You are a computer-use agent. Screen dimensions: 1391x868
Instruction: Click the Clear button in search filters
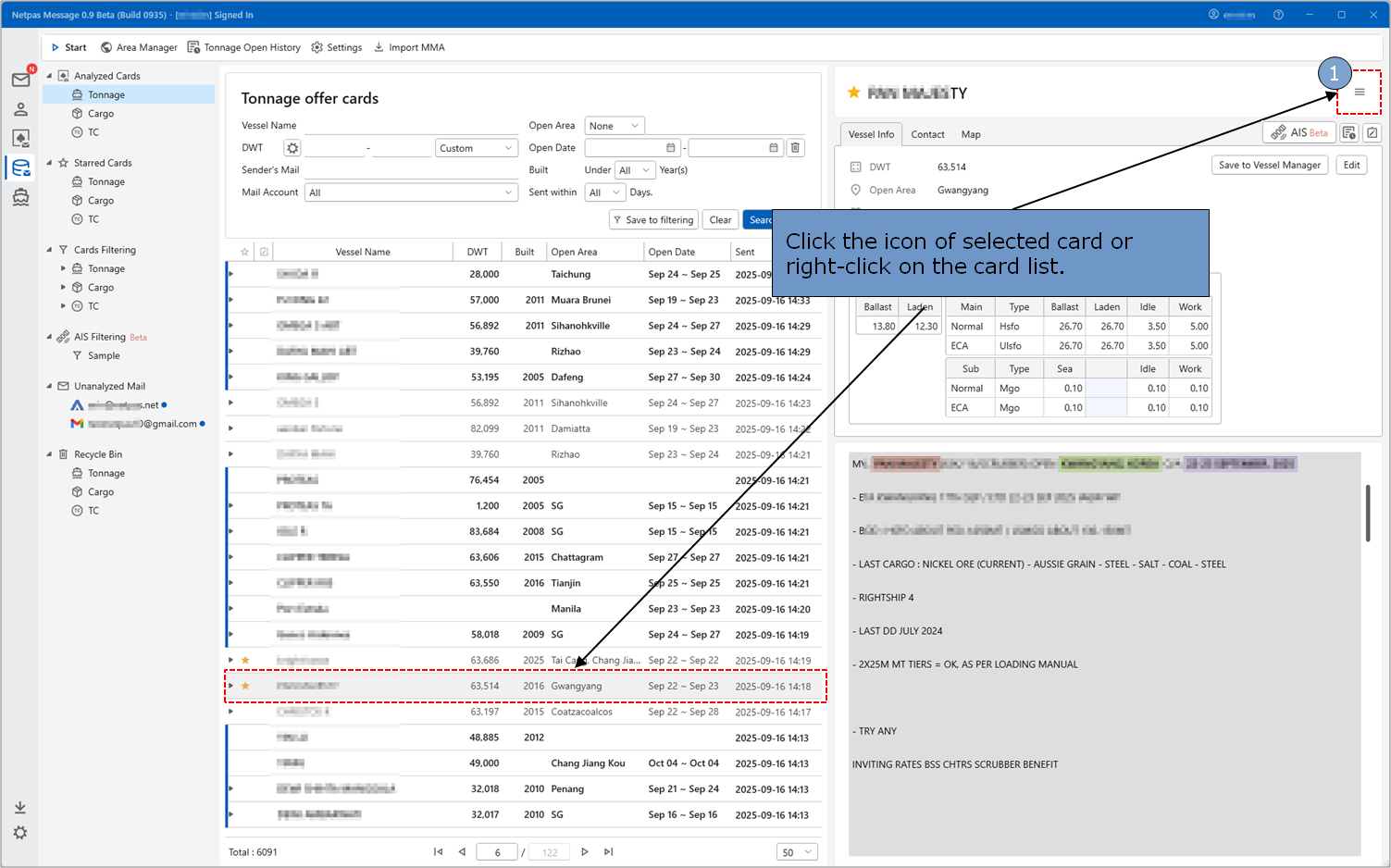(x=720, y=220)
